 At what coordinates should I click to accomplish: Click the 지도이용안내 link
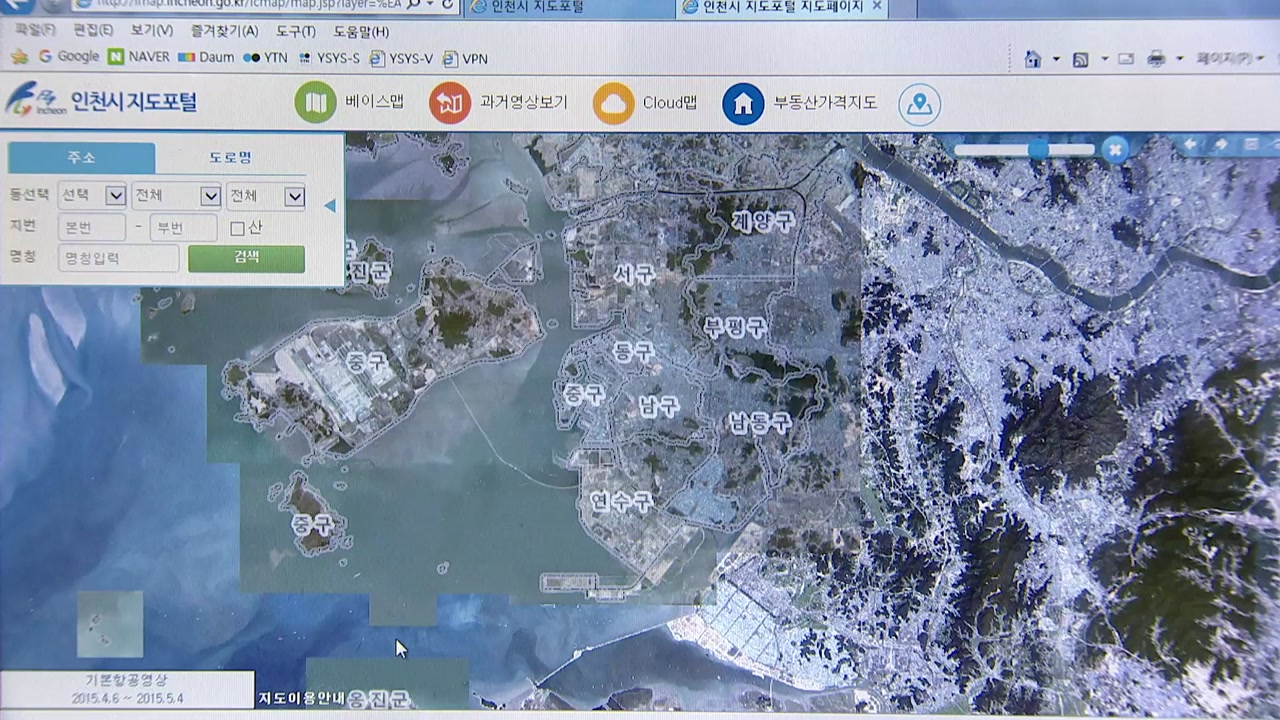tap(302, 698)
